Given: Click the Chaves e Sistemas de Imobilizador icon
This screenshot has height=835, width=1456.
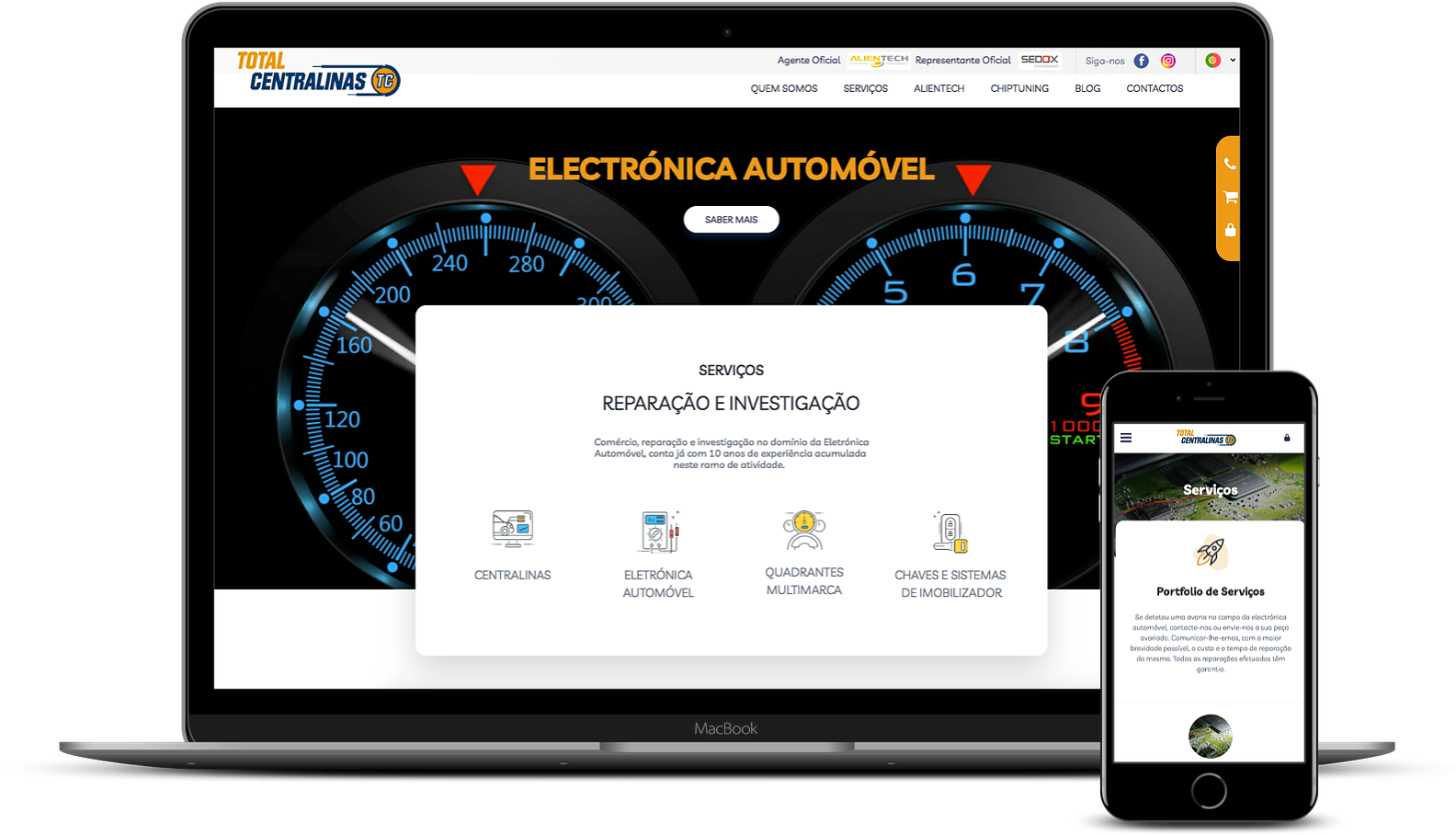Looking at the screenshot, I should (950, 532).
